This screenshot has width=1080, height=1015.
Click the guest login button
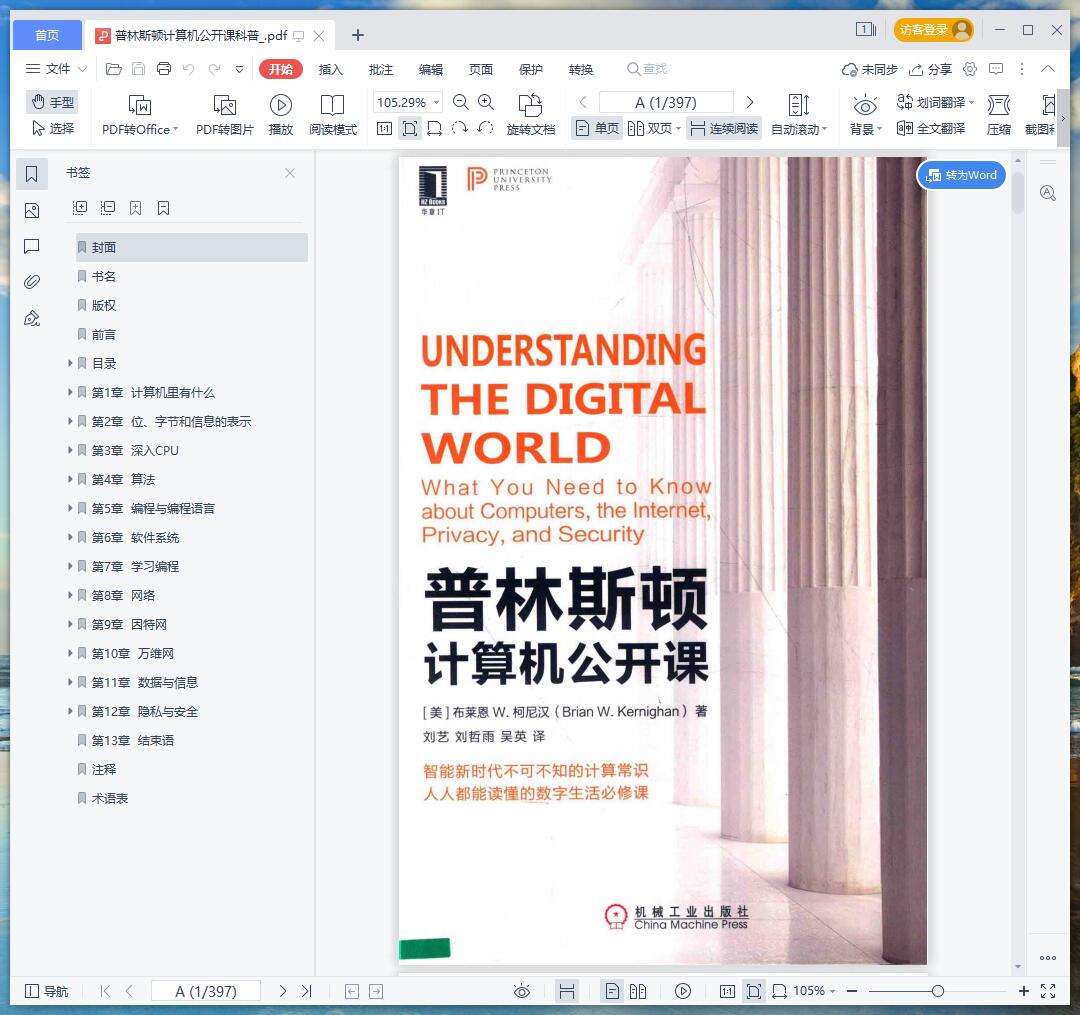(933, 30)
